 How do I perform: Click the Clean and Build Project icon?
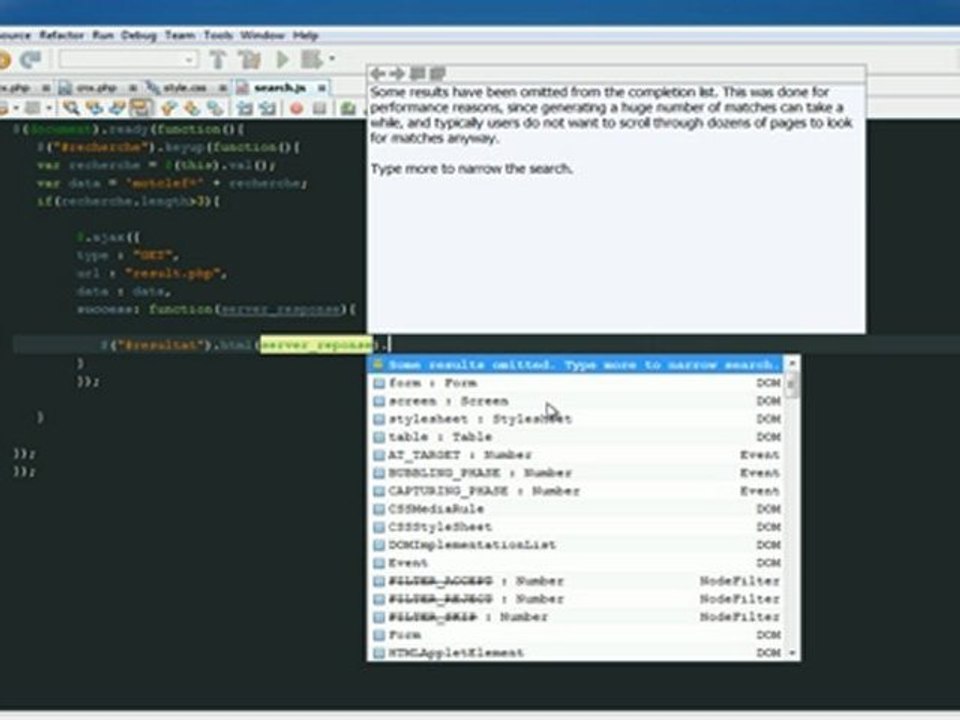point(250,59)
